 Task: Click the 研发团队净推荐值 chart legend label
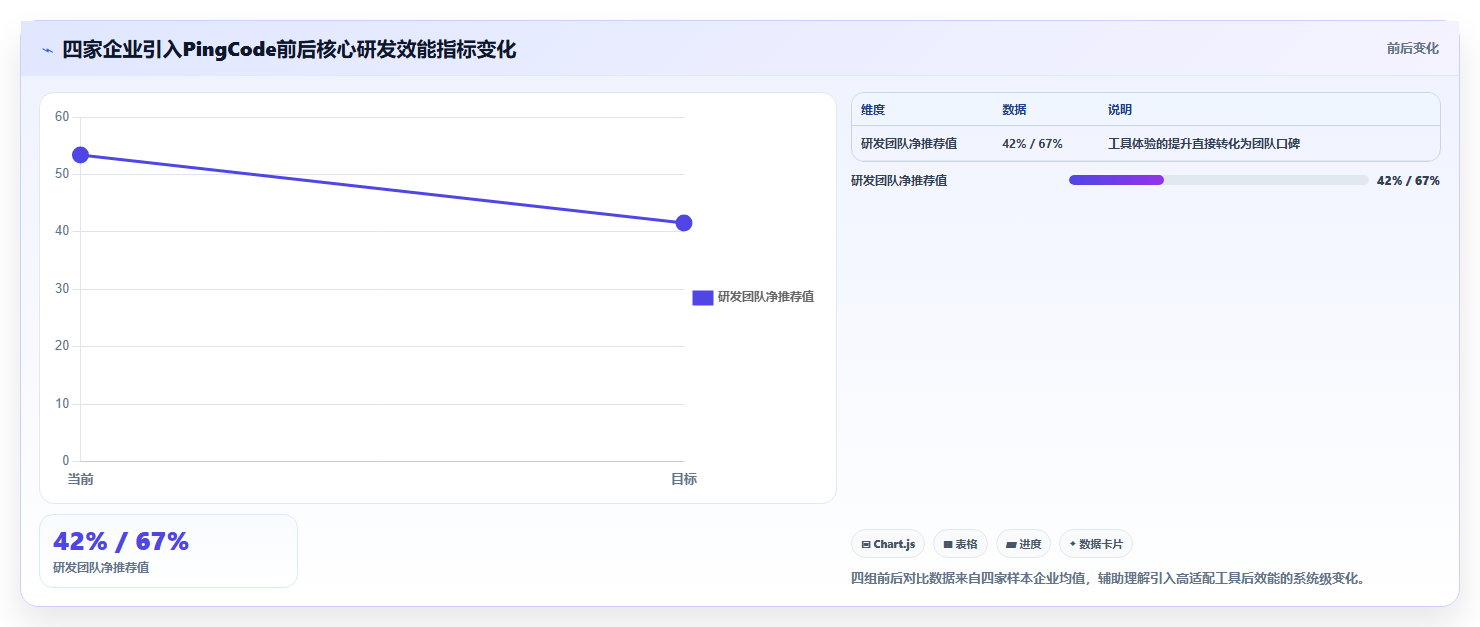766,297
